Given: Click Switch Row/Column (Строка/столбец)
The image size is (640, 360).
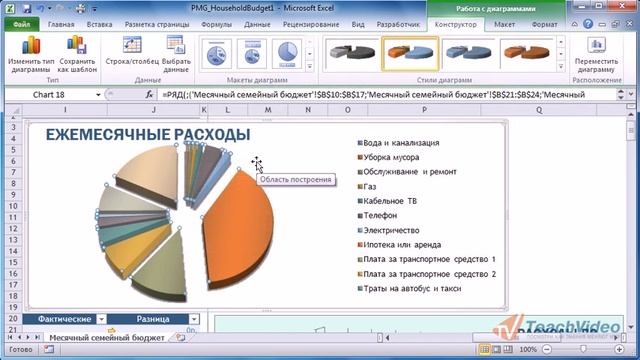Looking at the screenshot, I should pyautogui.click(x=132, y=51).
